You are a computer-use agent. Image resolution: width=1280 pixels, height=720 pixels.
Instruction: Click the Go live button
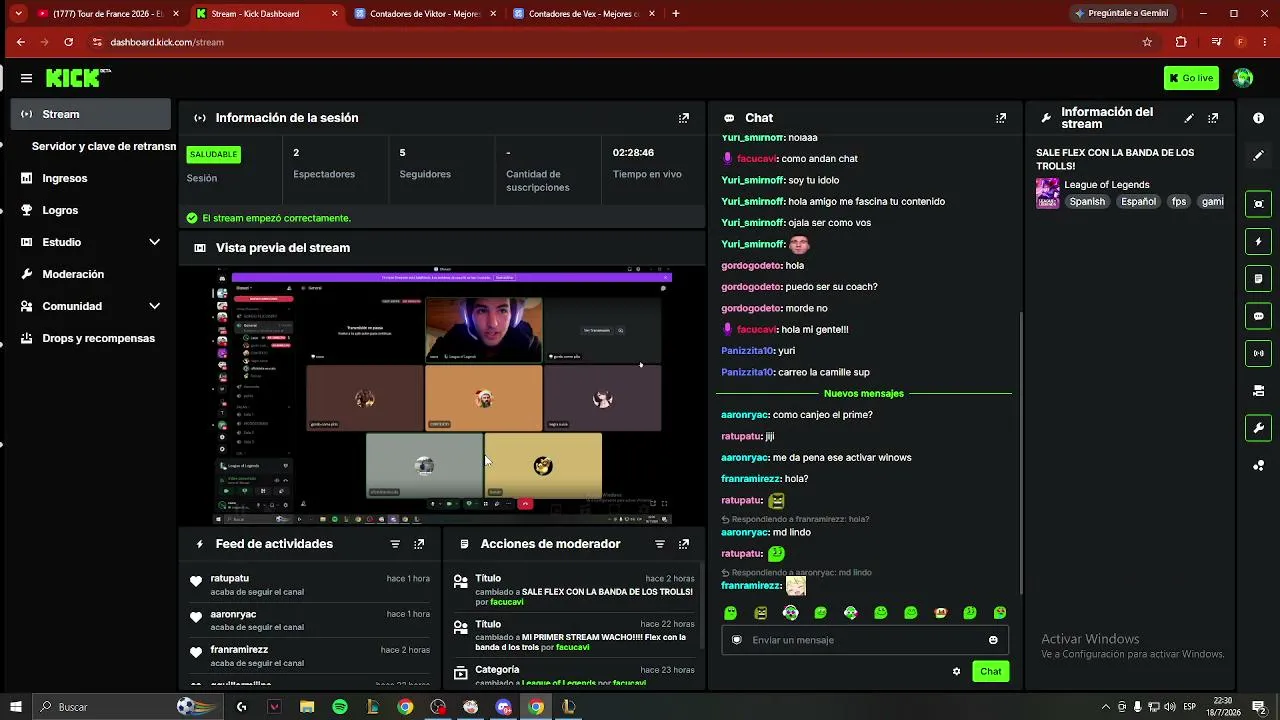[x=1191, y=78]
